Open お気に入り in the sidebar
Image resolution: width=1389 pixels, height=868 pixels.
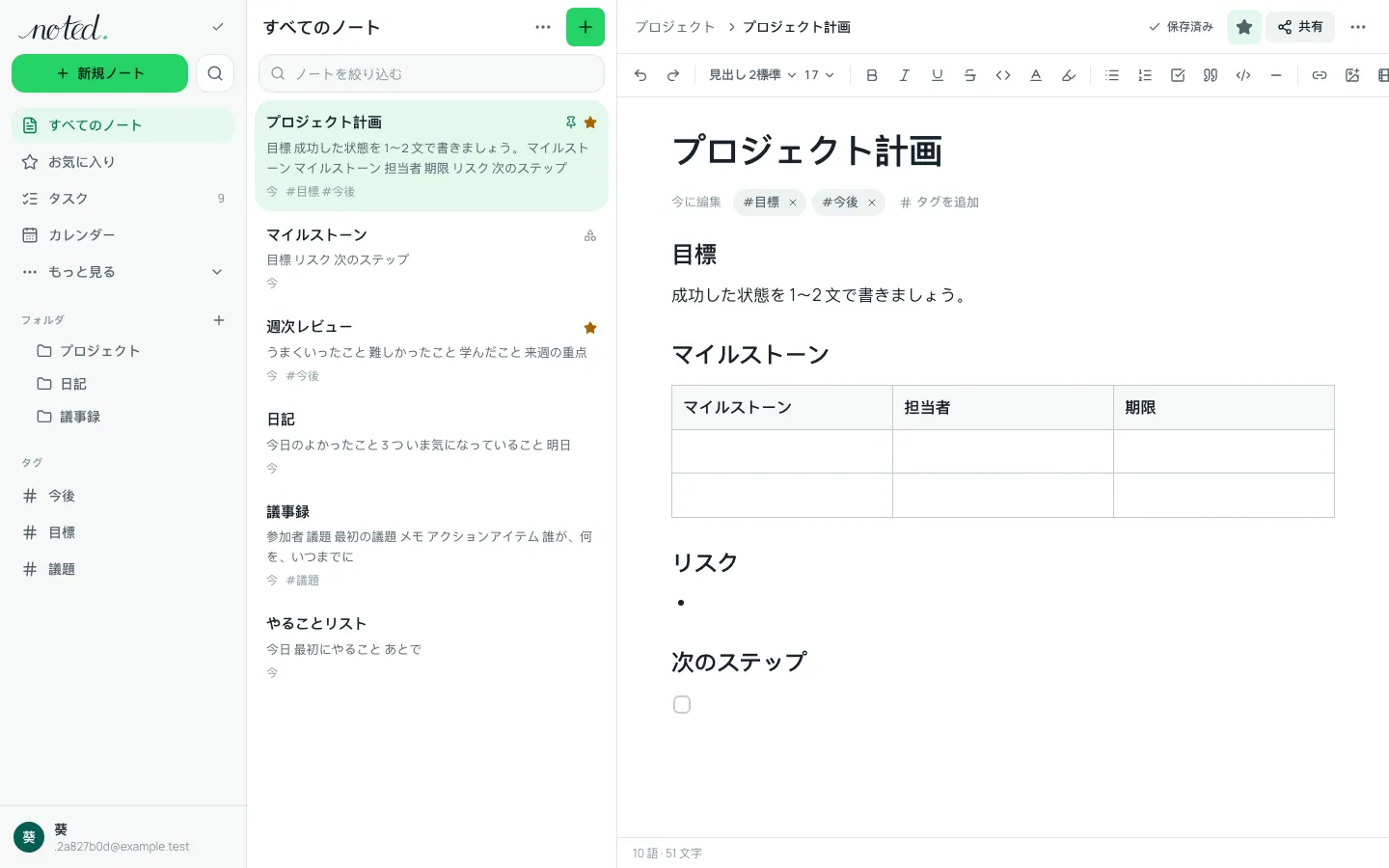[123, 162]
